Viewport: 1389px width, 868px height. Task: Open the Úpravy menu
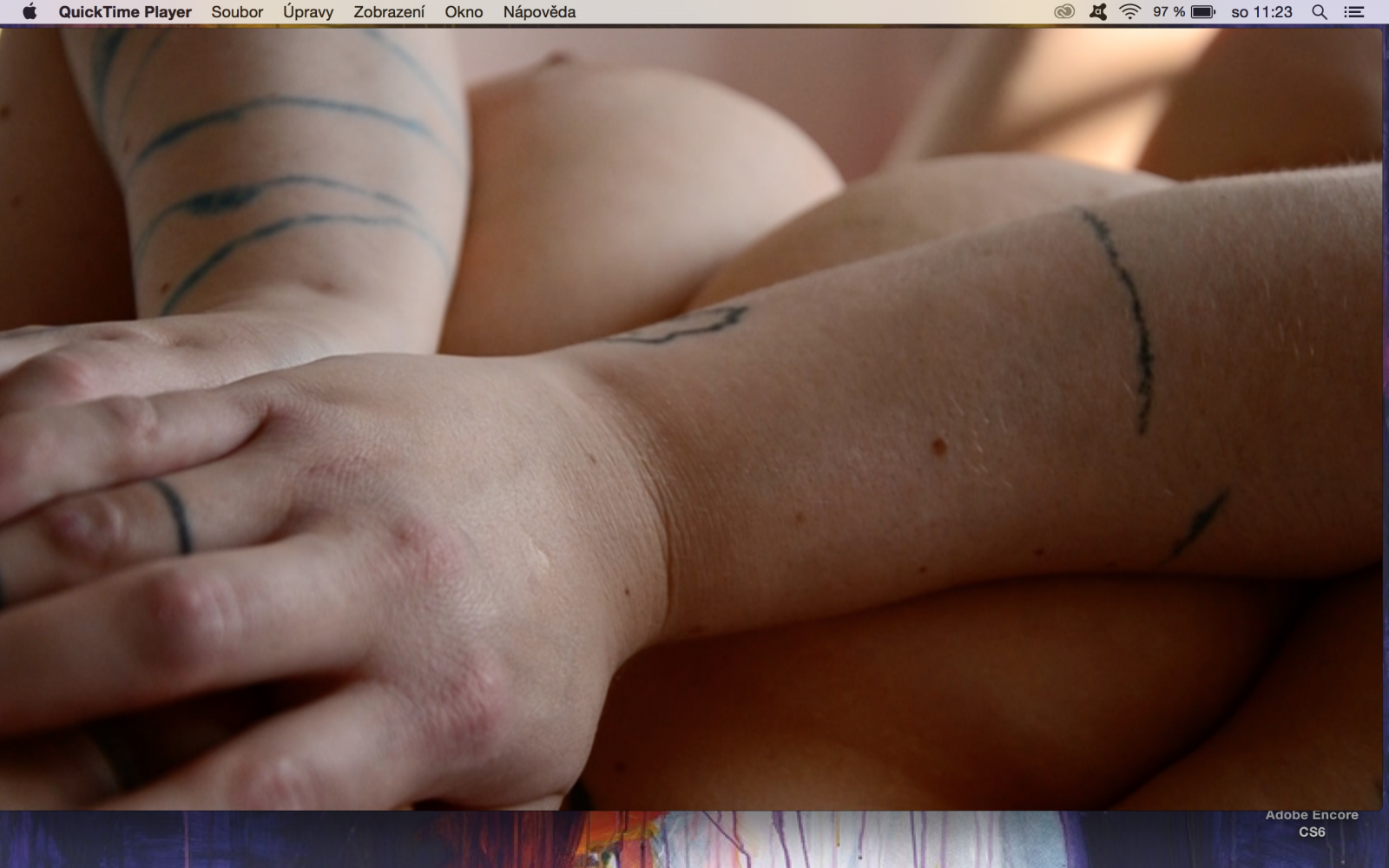click(308, 12)
